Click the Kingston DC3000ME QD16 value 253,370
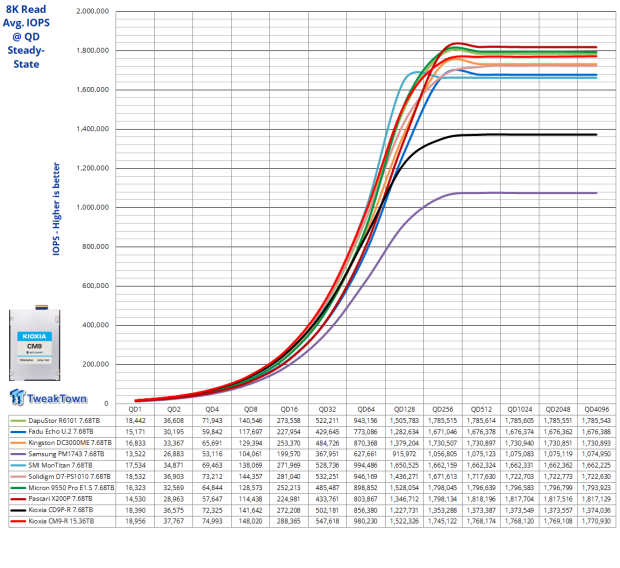Viewport: 620px width, 568px height. (x=289, y=443)
